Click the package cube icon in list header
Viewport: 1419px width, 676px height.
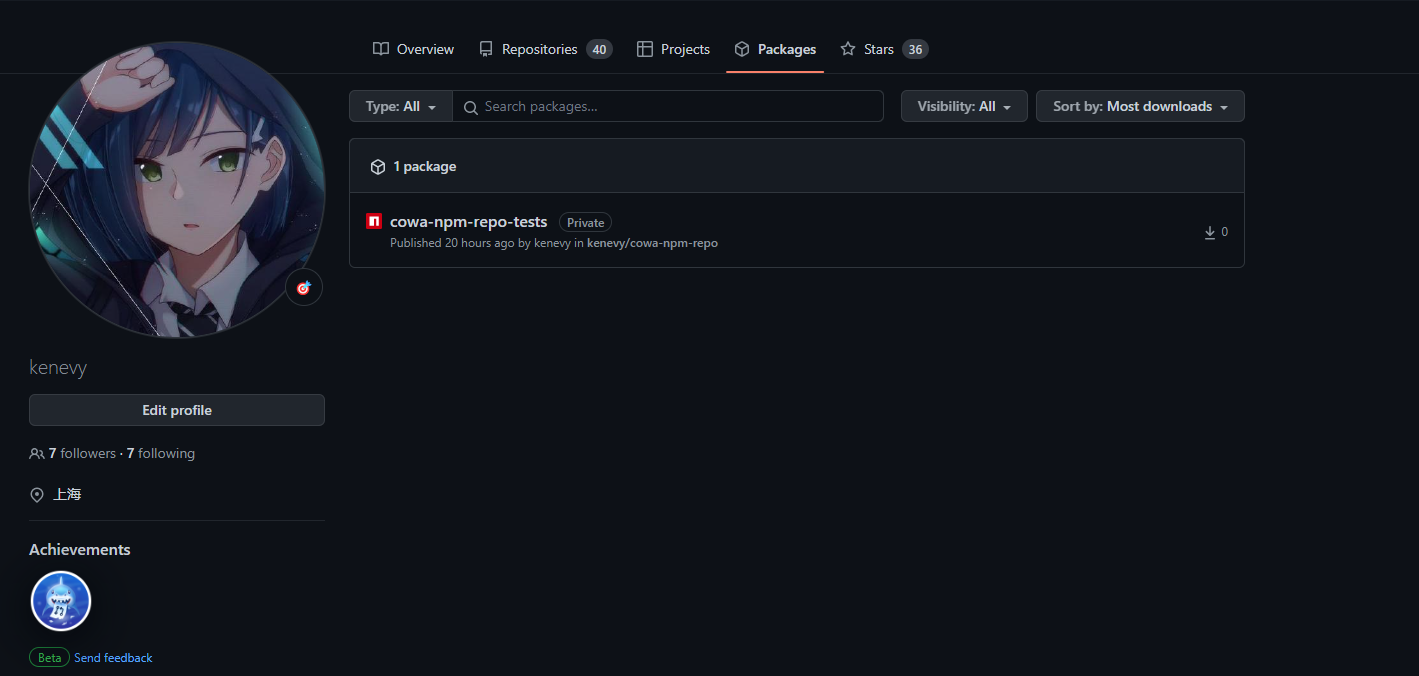(x=378, y=167)
